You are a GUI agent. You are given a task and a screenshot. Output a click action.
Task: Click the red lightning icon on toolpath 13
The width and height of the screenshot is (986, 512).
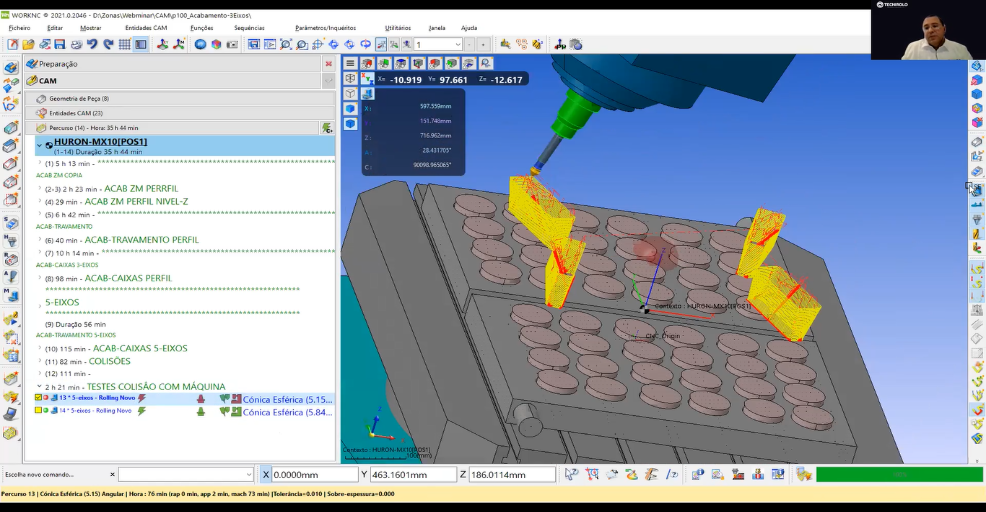pyautogui.click(x=142, y=398)
